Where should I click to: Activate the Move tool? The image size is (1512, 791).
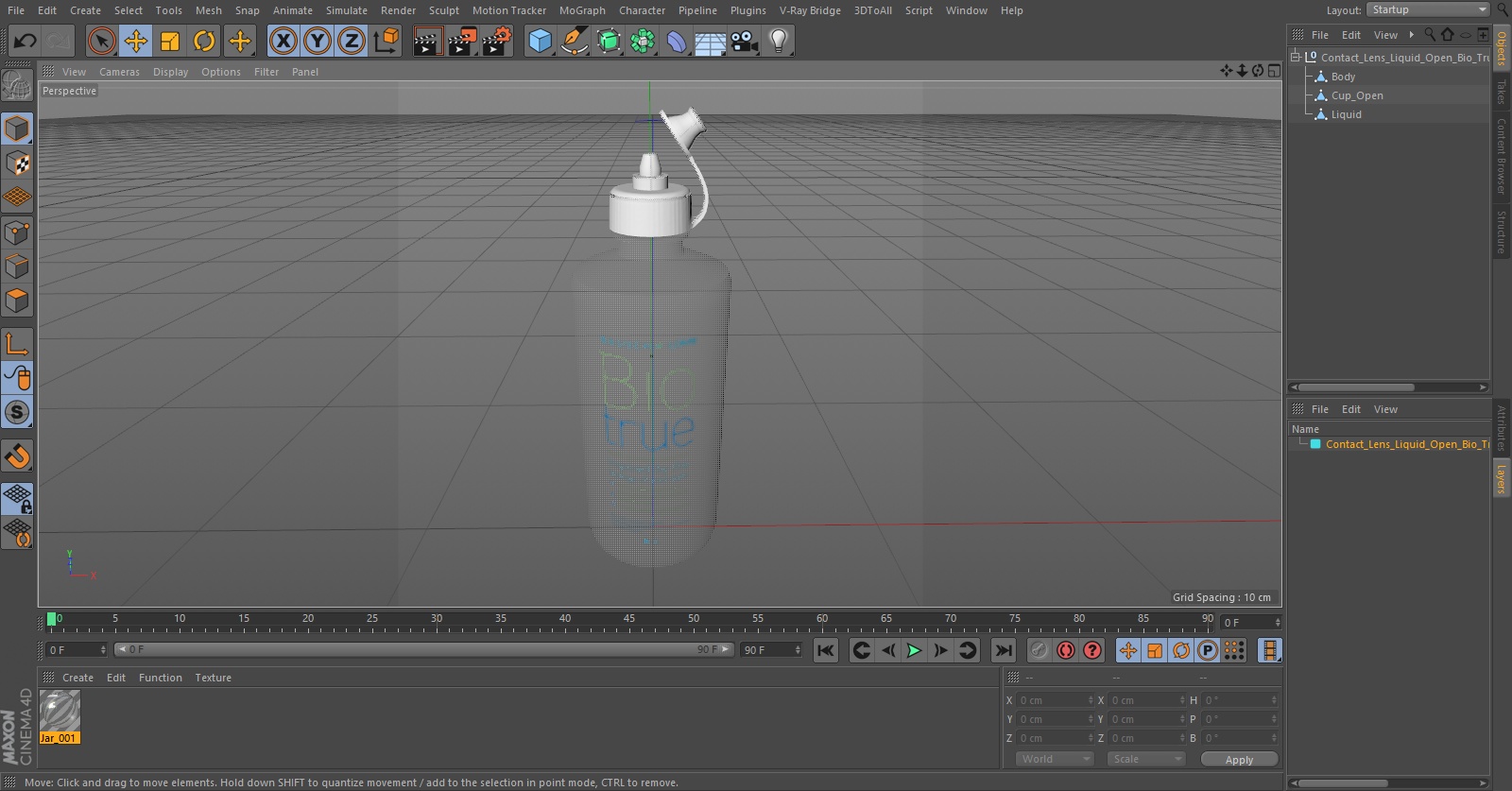136,41
